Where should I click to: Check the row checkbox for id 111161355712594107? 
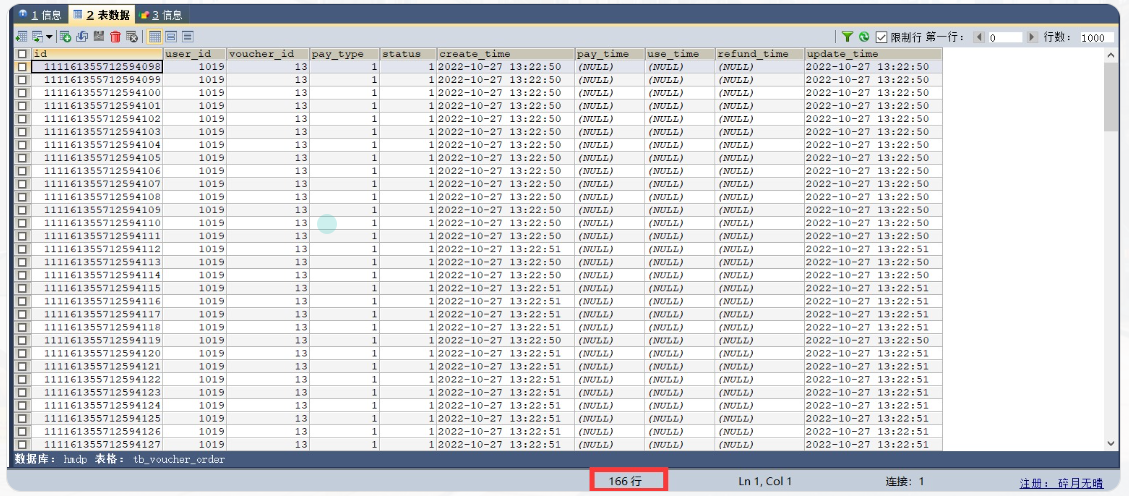click(x=22, y=184)
